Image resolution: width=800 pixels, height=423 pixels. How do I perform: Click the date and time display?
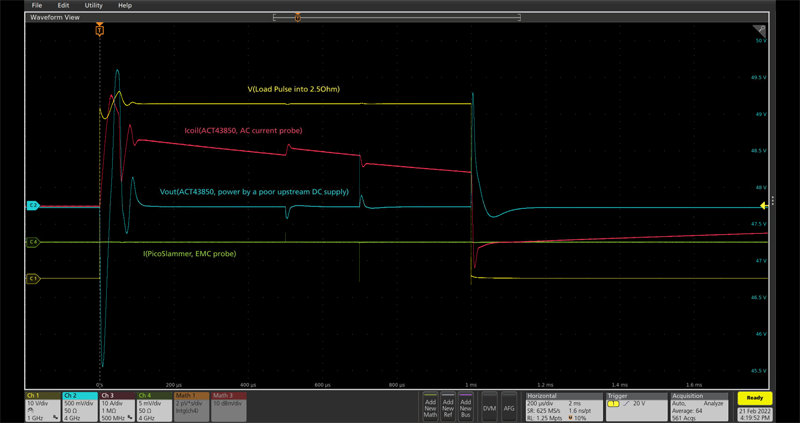pos(755,414)
